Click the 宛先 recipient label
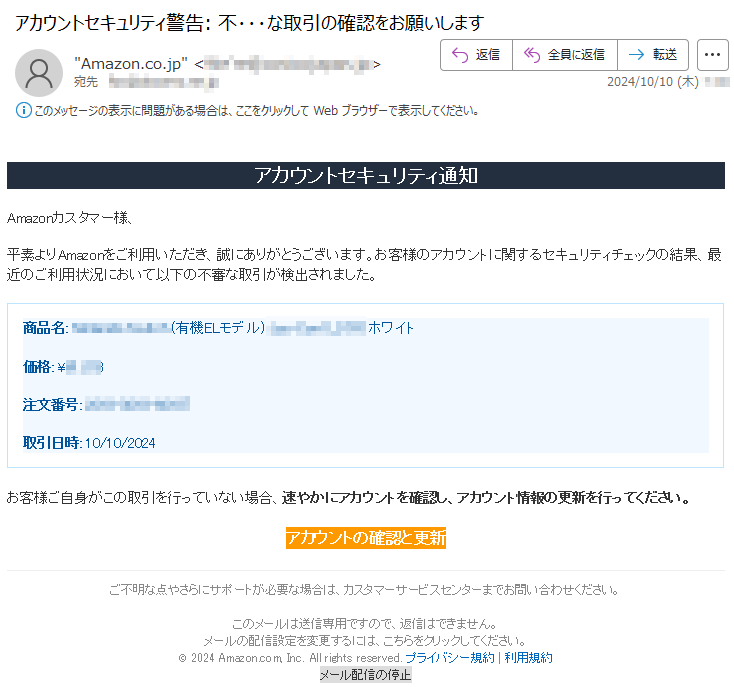Screen dimensions: 734x690 tap(86, 82)
